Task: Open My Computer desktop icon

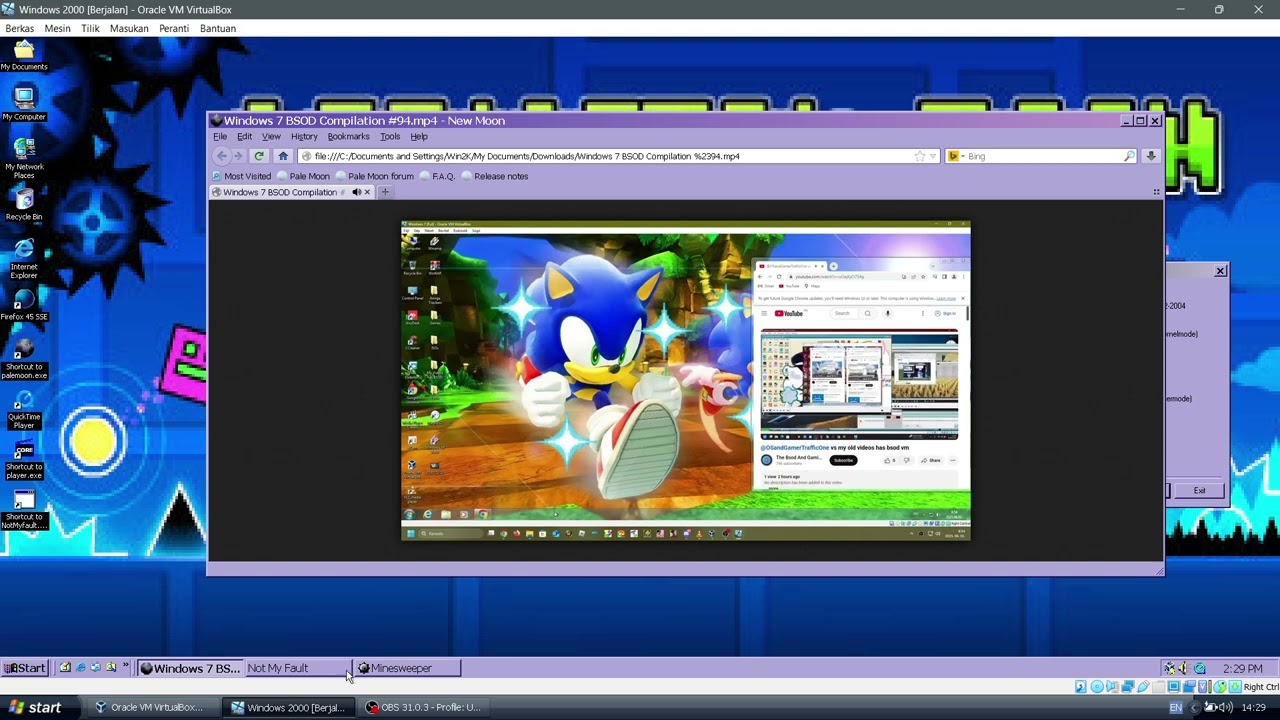Action: coord(24,104)
